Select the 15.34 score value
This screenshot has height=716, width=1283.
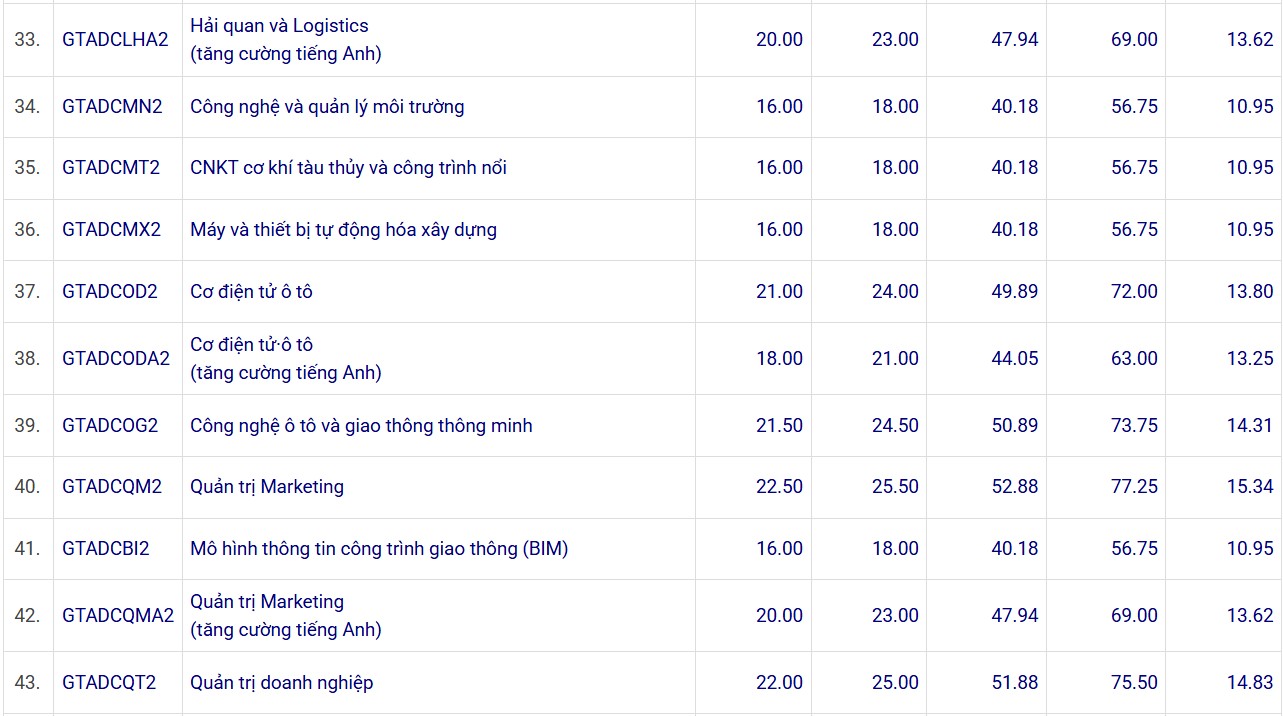point(1250,487)
